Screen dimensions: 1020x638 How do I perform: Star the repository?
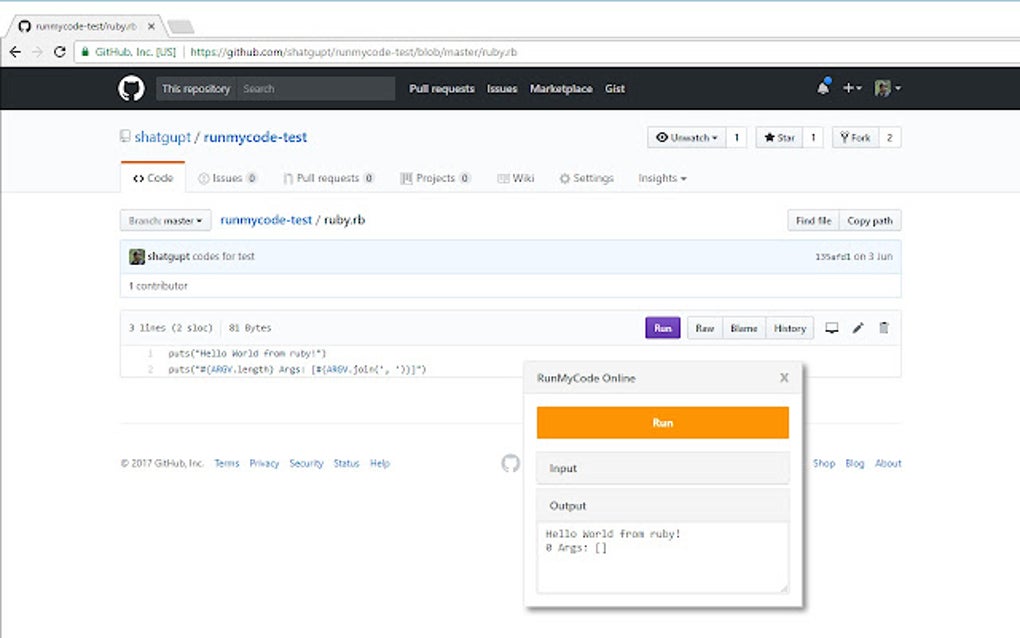[x=779, y=137]
